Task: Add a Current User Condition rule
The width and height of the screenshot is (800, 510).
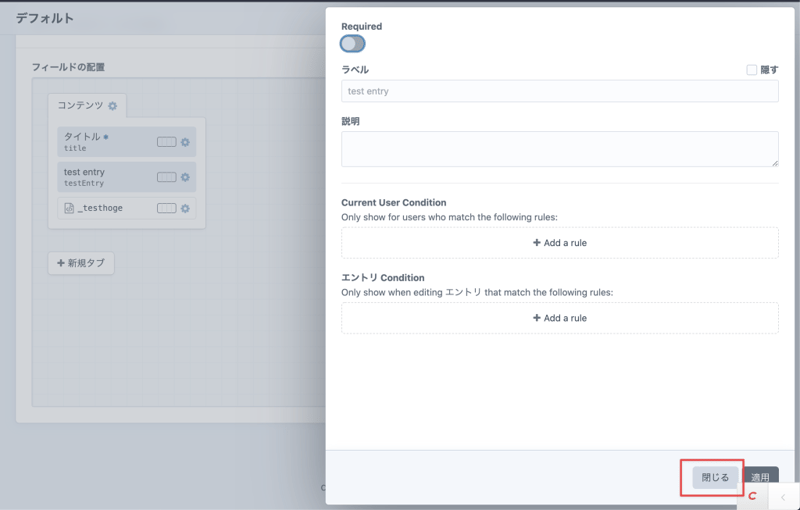Action: point(559,242)
